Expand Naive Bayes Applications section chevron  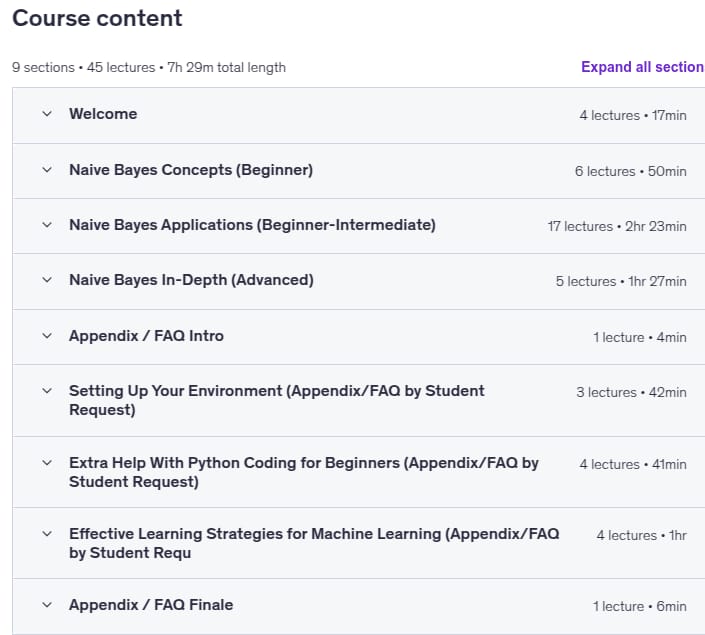pos(47,225)
